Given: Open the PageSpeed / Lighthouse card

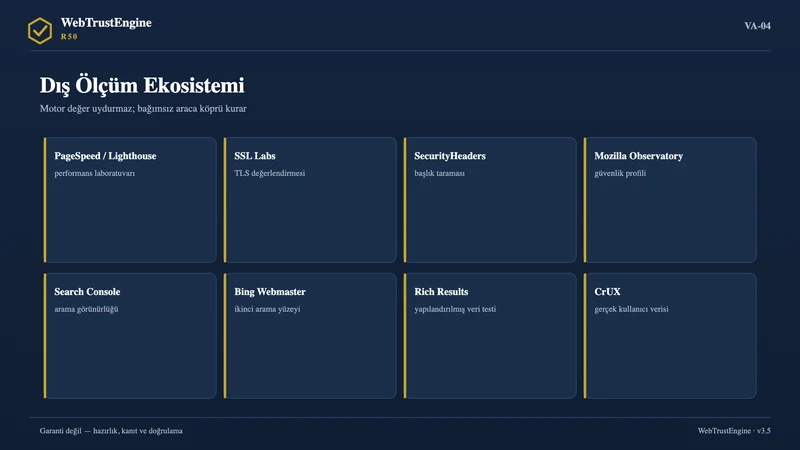Looking at the screenshot, I should tap(130, 199).
